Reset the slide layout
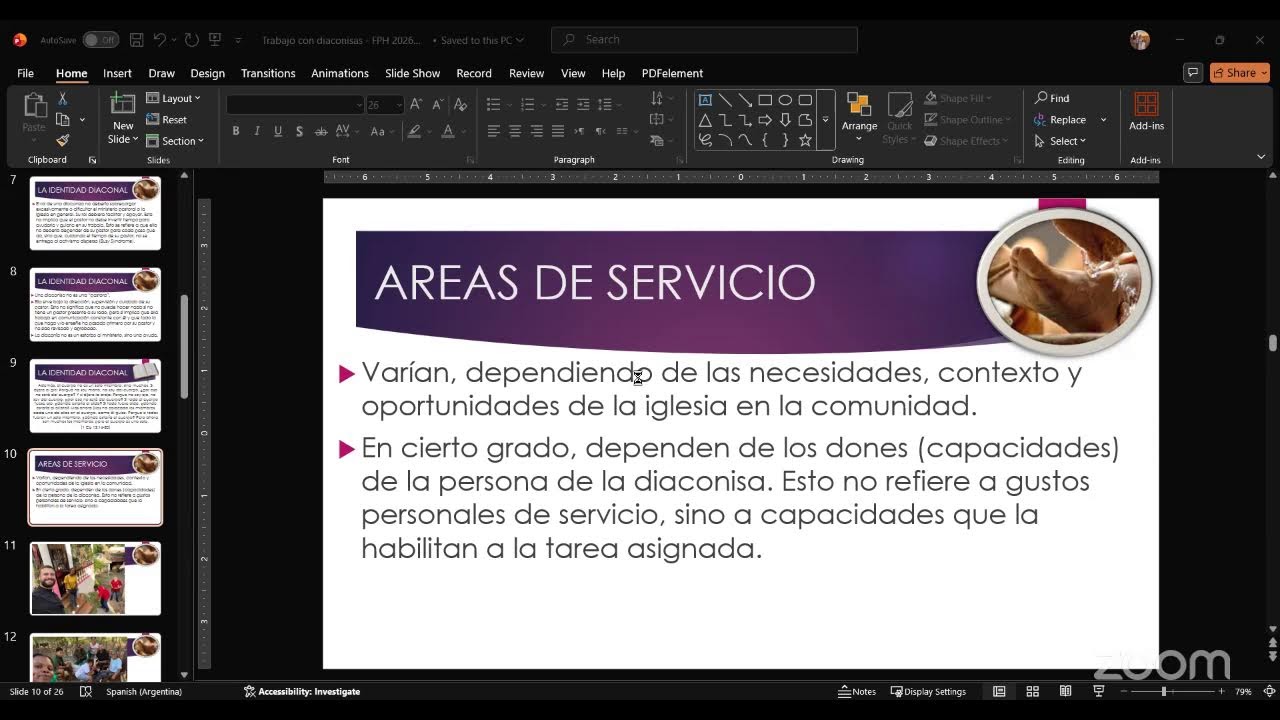Image resolution: width=1280 pixels, height=720 pixels. point(167,120)
